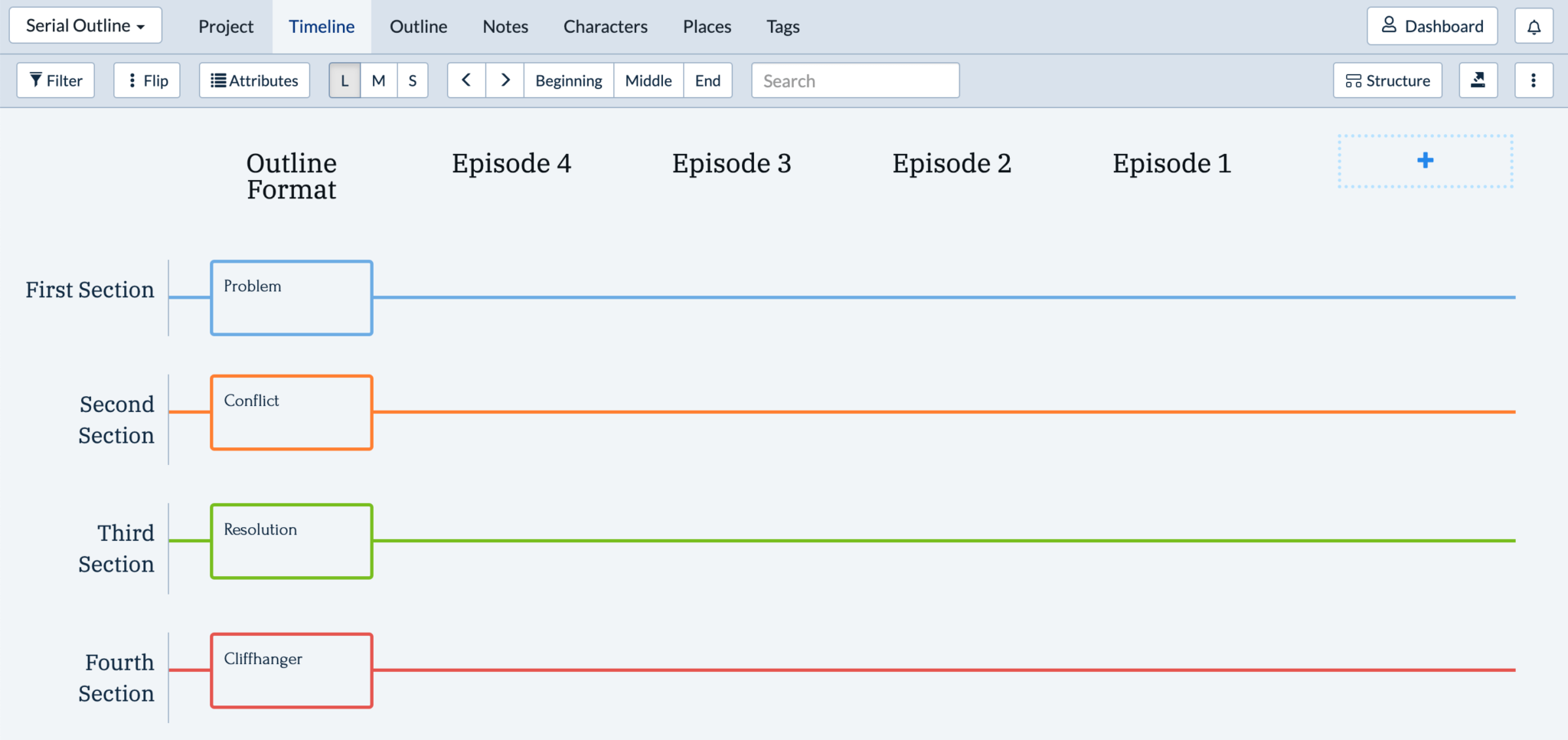Expand the Serial Outline dropdown
Screen dimensions: 1568x740
[85, 26]
